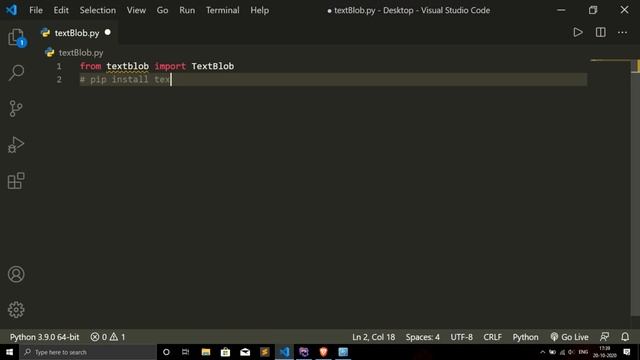Image resolution: width=640 pixels, height=360 pixels.
Task: Open notifications bell in status bar
Action: [x=625, y=337]
